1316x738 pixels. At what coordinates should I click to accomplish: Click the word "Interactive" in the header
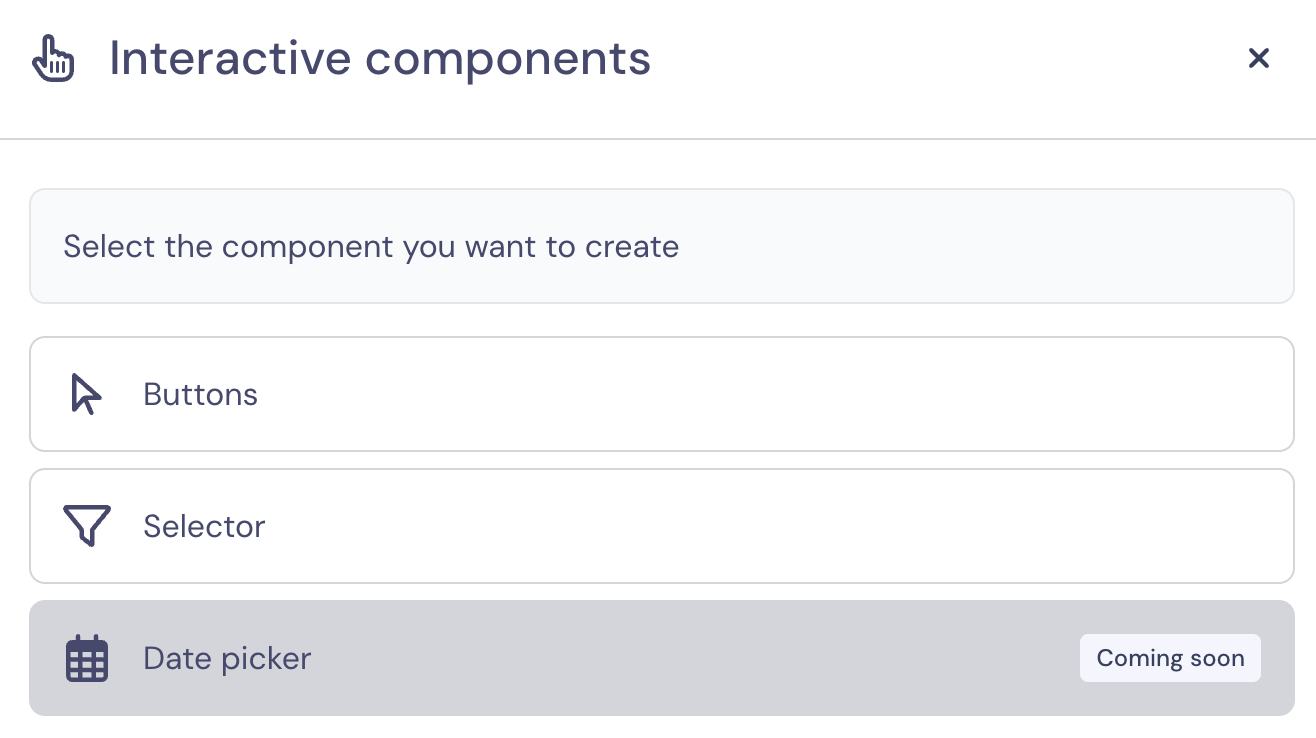[x=229, y=59]
